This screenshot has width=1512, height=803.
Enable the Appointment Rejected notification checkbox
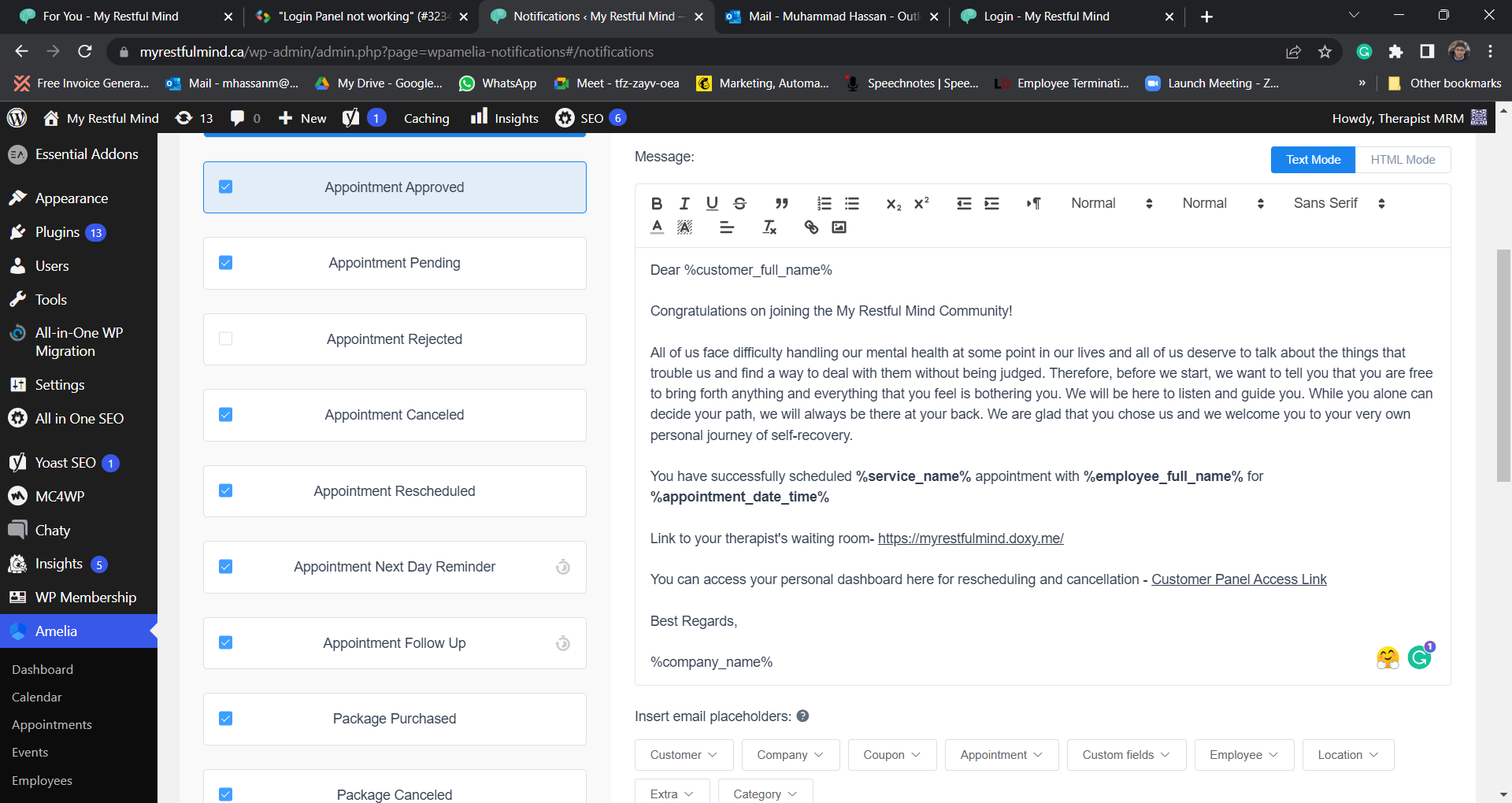pyautogui.click(x=226, y=339)
